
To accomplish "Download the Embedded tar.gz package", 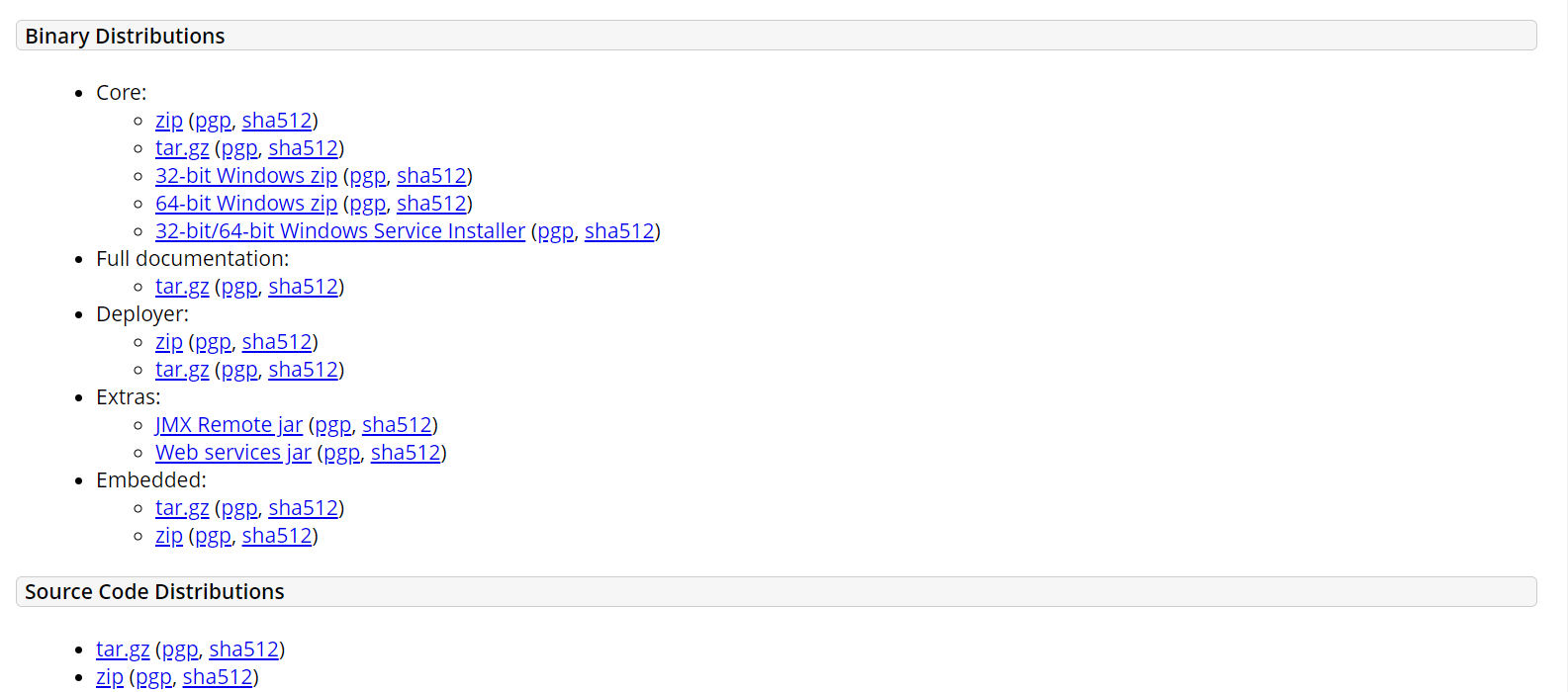I will [x=182, y=508].
